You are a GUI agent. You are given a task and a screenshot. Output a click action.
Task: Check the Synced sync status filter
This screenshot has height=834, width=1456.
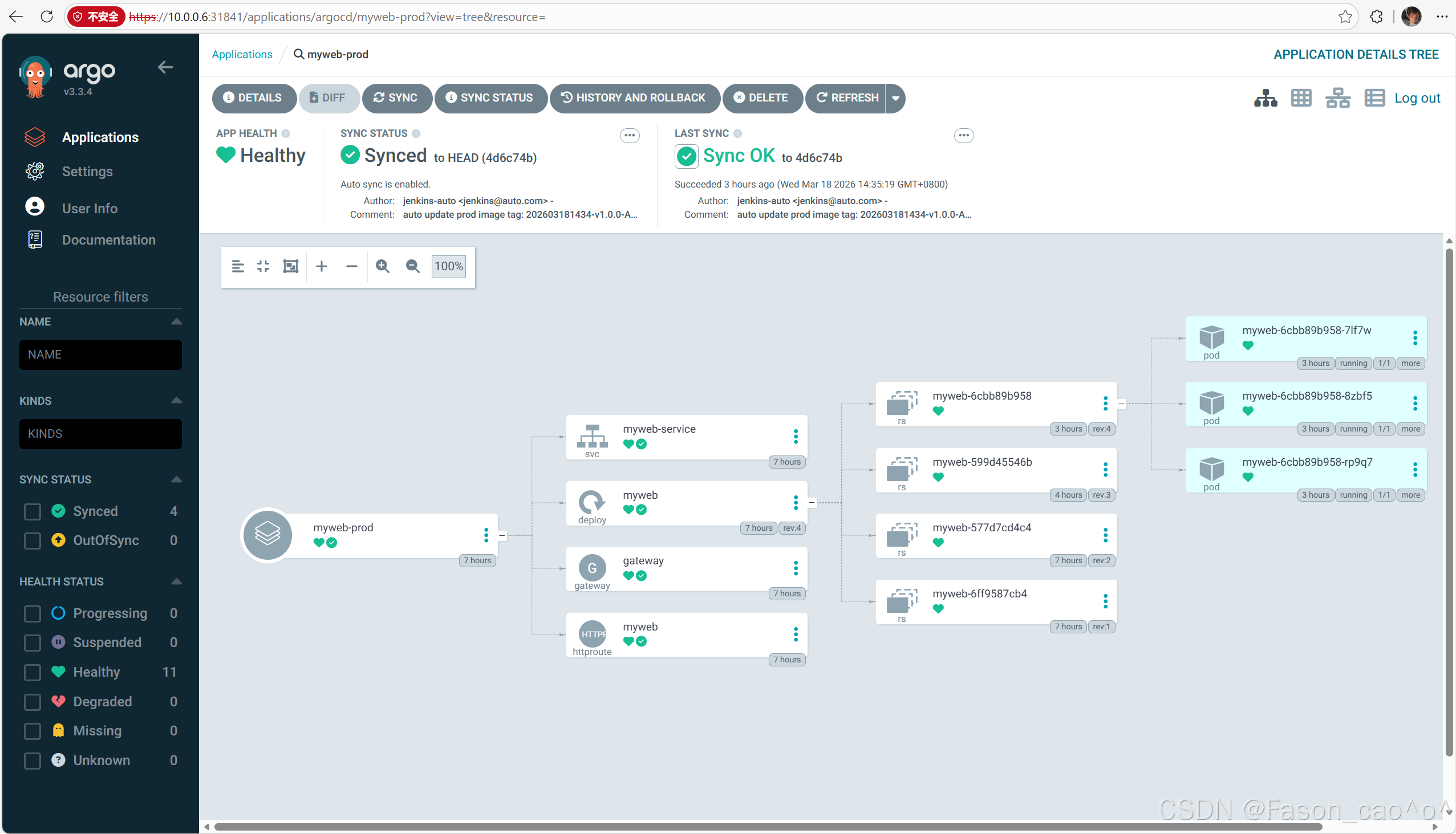(33, 511)
